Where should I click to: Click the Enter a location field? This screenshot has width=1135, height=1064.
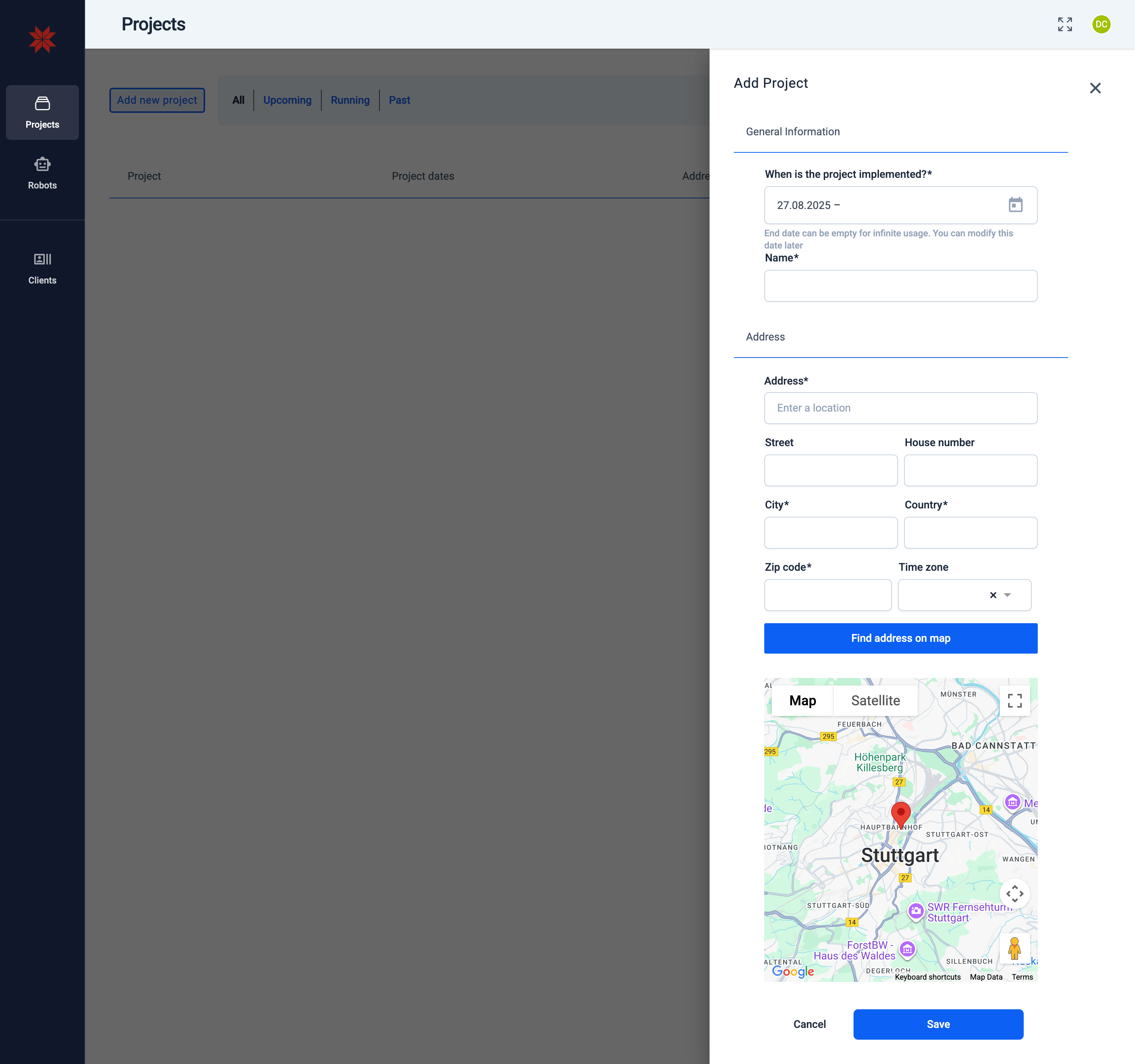click(900, 408)
